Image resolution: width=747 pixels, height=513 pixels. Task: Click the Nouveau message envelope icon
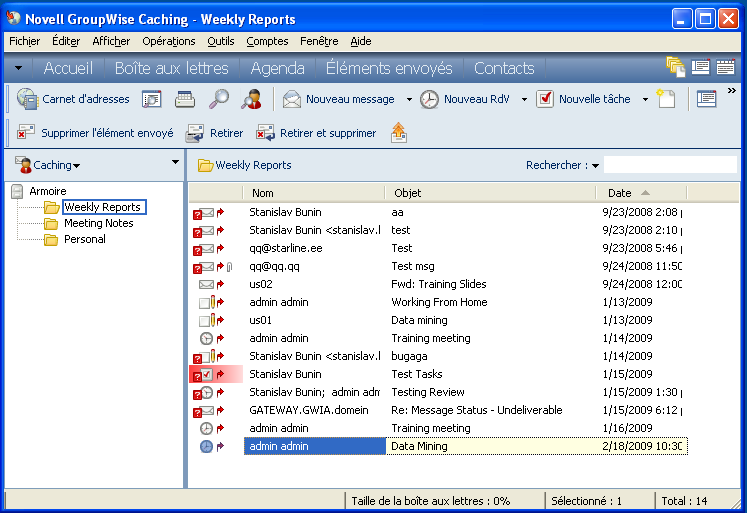292,99
